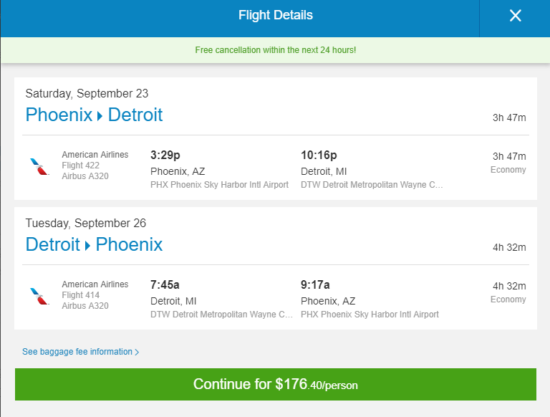Click the Saturday, September 23 date
The image size is (550, 417).
pyautogui.click(x=87, y=94)
